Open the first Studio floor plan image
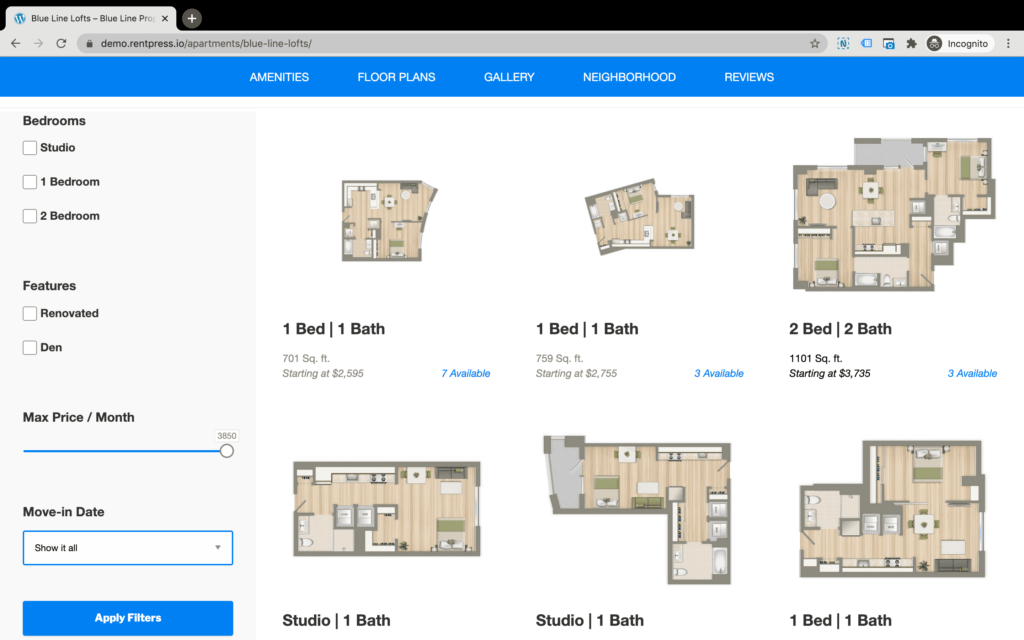 click(387, 509)
